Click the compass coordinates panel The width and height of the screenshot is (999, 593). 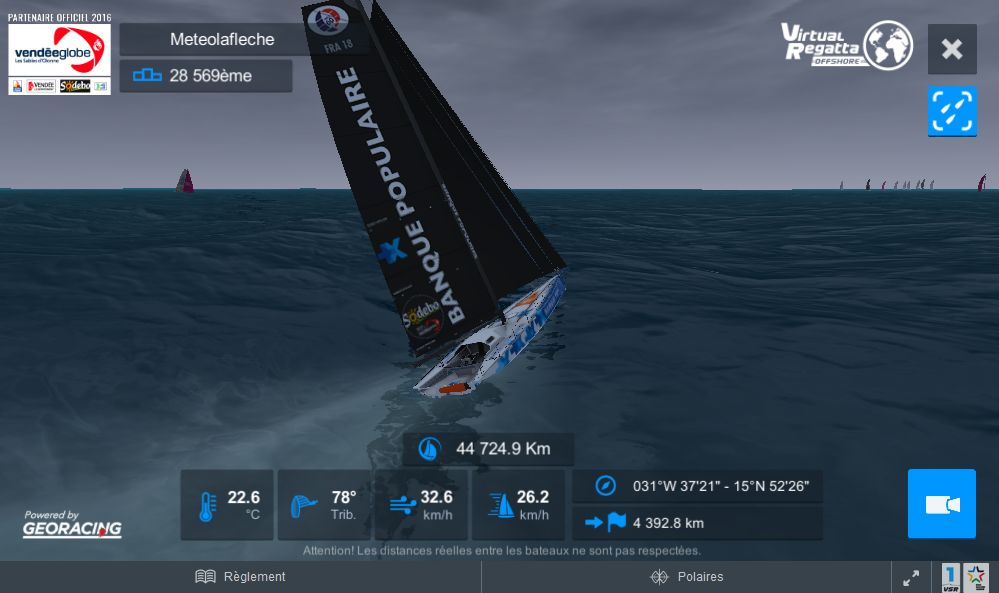[x=698, y=486]
